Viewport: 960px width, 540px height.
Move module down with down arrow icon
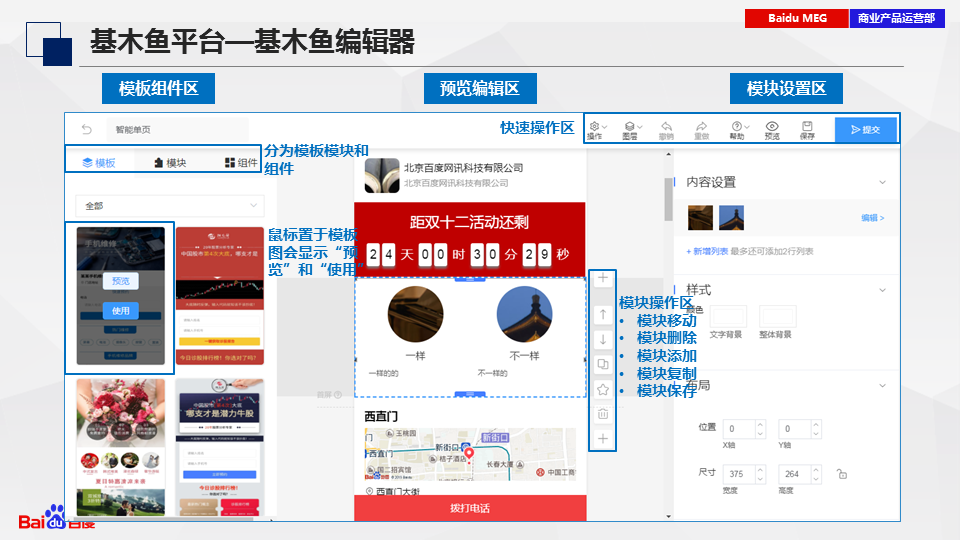pyautogui.click(x=603, y=340)
